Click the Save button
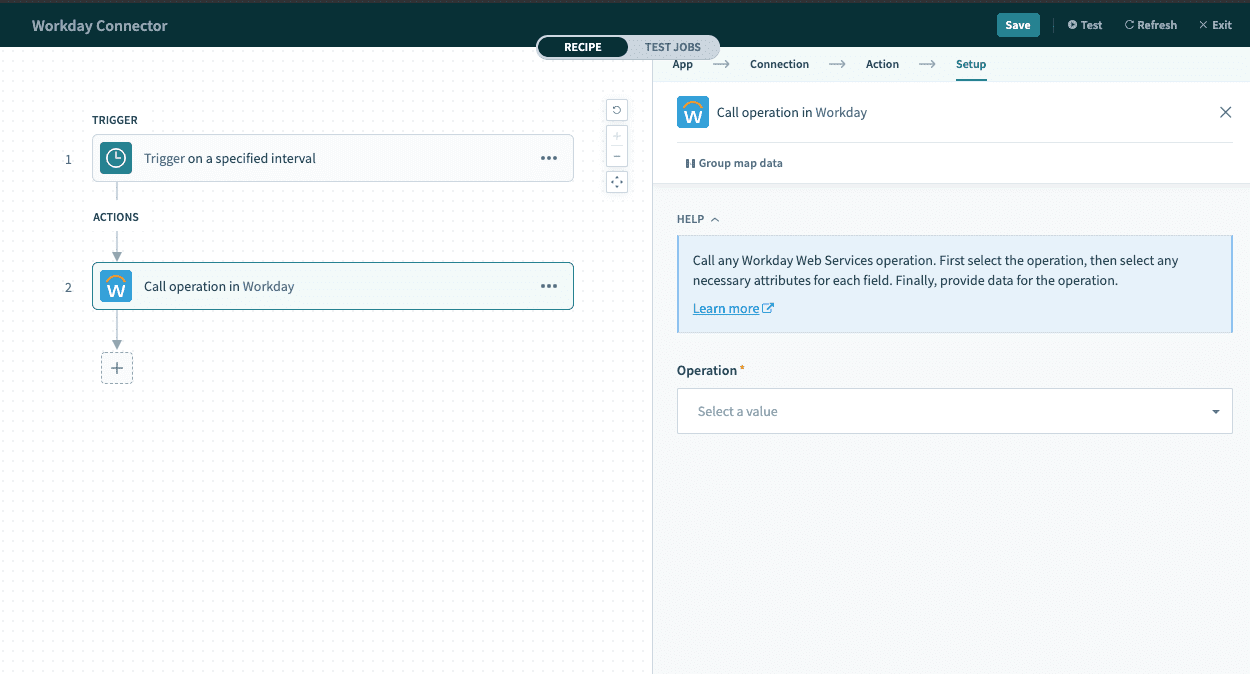The image size is (1250, 674). point(1018,24)
